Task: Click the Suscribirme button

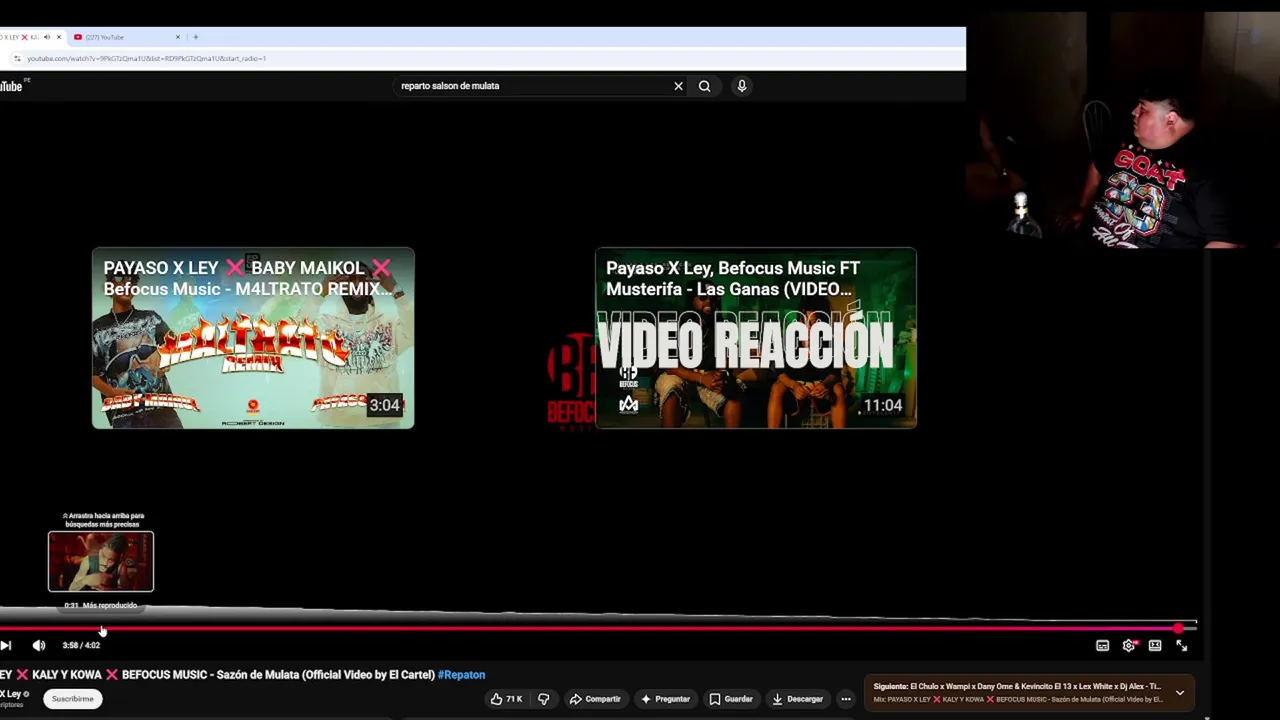Action: (72, 699)
